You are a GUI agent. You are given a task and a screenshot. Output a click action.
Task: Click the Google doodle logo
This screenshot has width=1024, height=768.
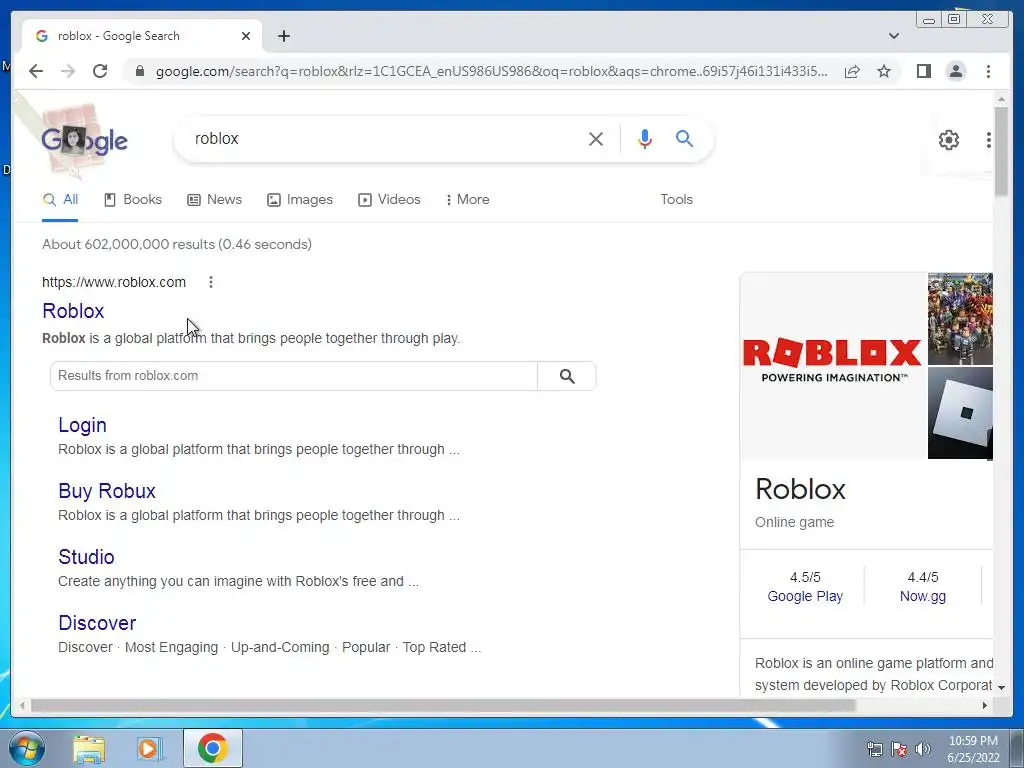[84, 140]
